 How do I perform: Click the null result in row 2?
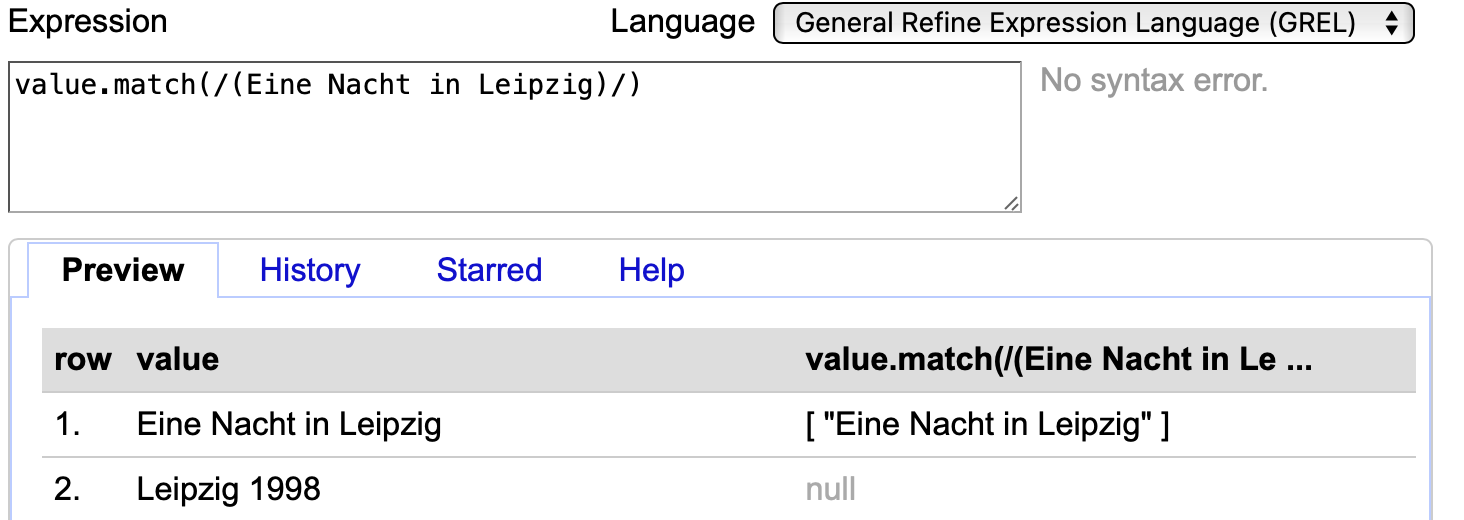(x=831, y=489)
